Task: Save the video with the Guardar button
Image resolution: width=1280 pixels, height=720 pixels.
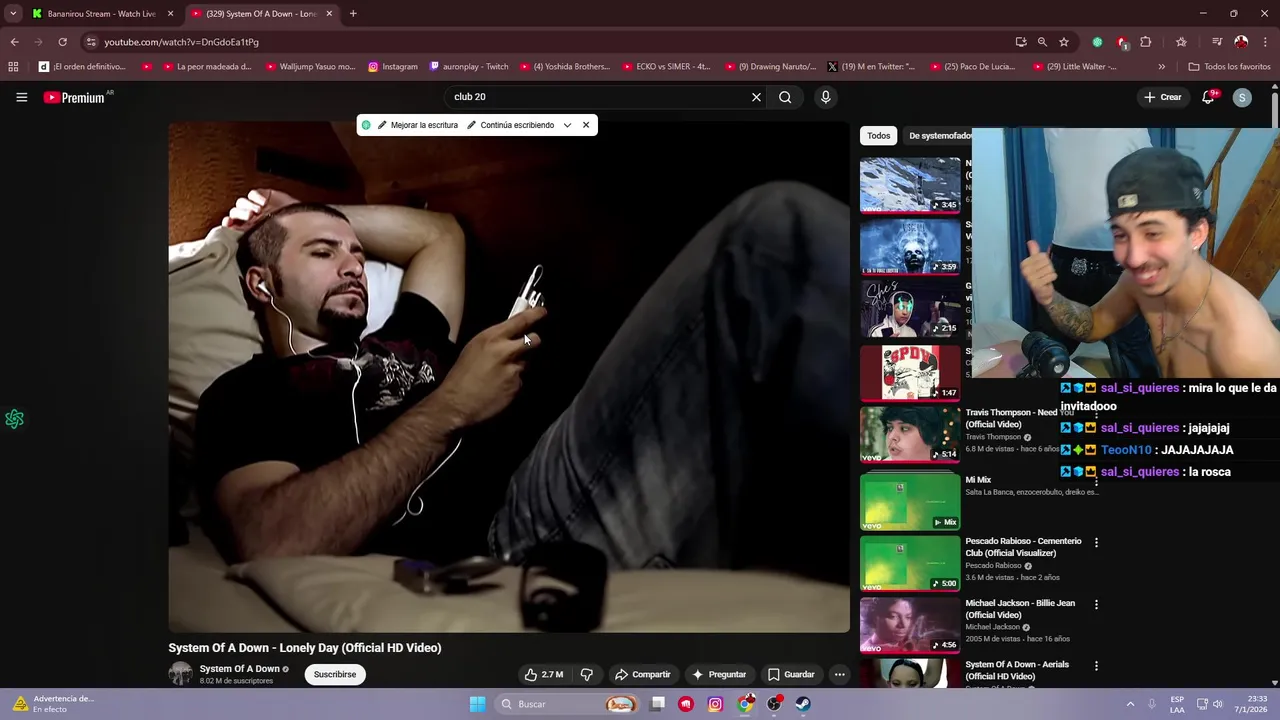Action: click(x=790, y=674)
